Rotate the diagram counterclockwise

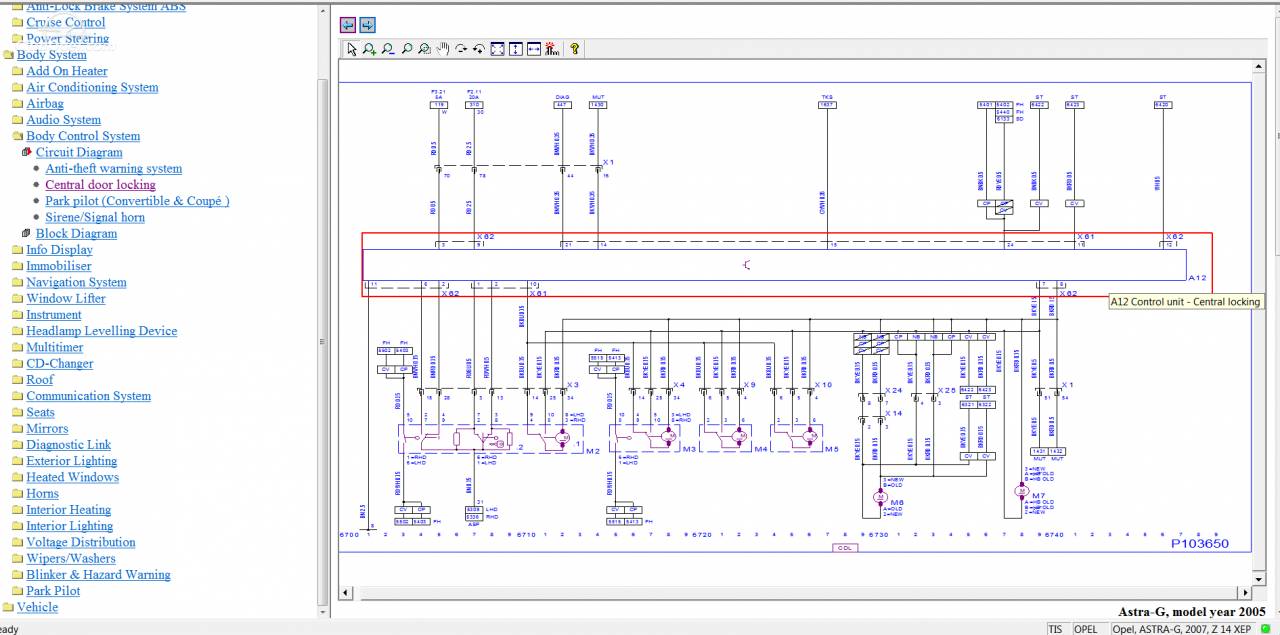tap(479, 48)
